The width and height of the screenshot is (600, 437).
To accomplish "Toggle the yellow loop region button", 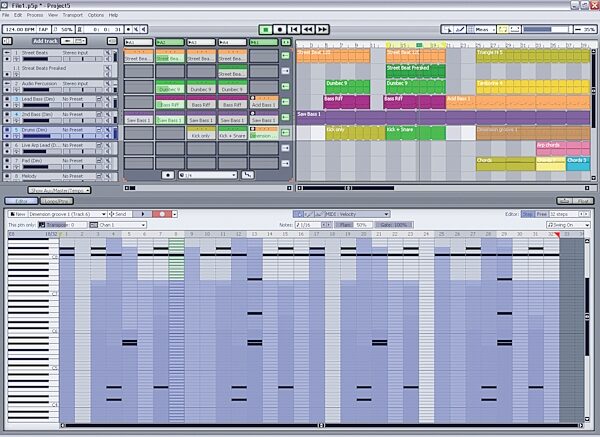I will pos(502,29).
